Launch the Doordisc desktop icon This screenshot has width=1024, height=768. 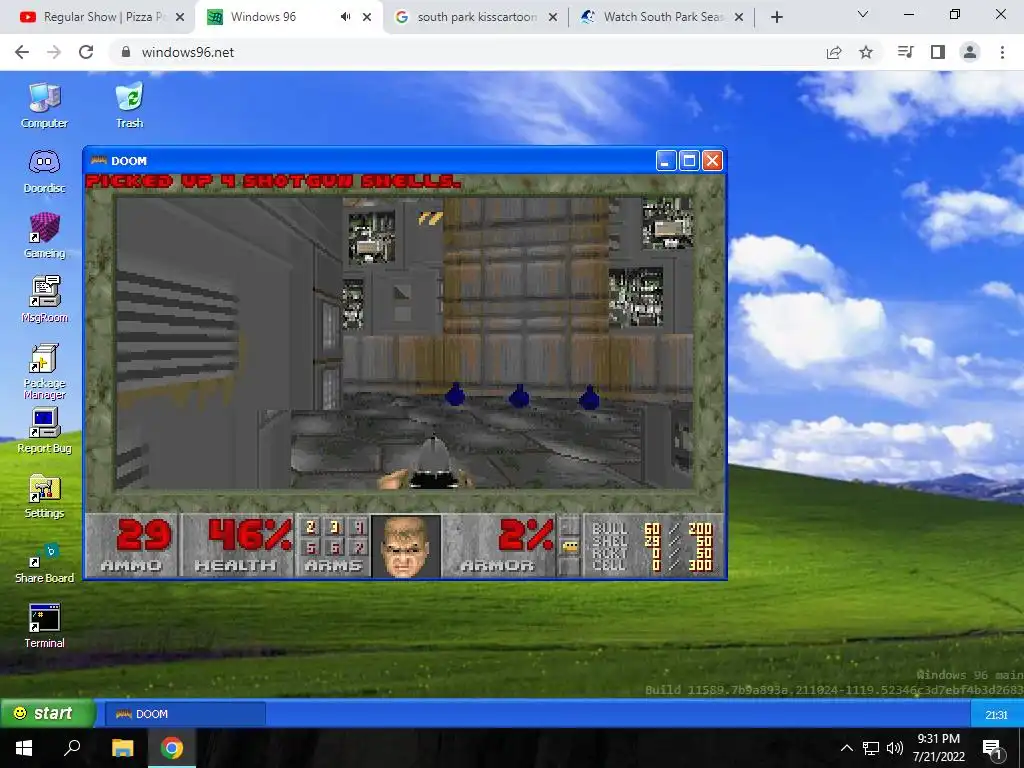(44, 171)
